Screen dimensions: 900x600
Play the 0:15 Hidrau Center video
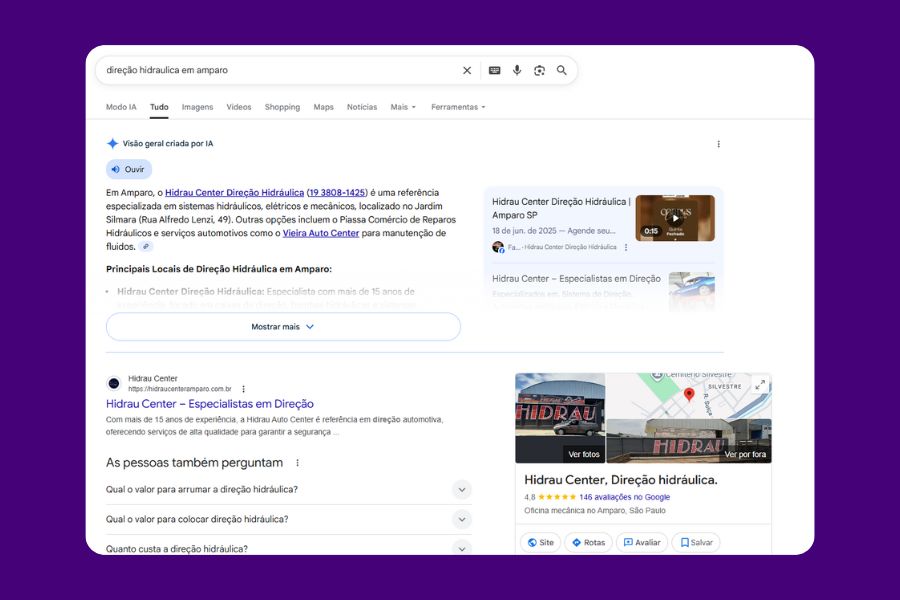click(675, 218)
